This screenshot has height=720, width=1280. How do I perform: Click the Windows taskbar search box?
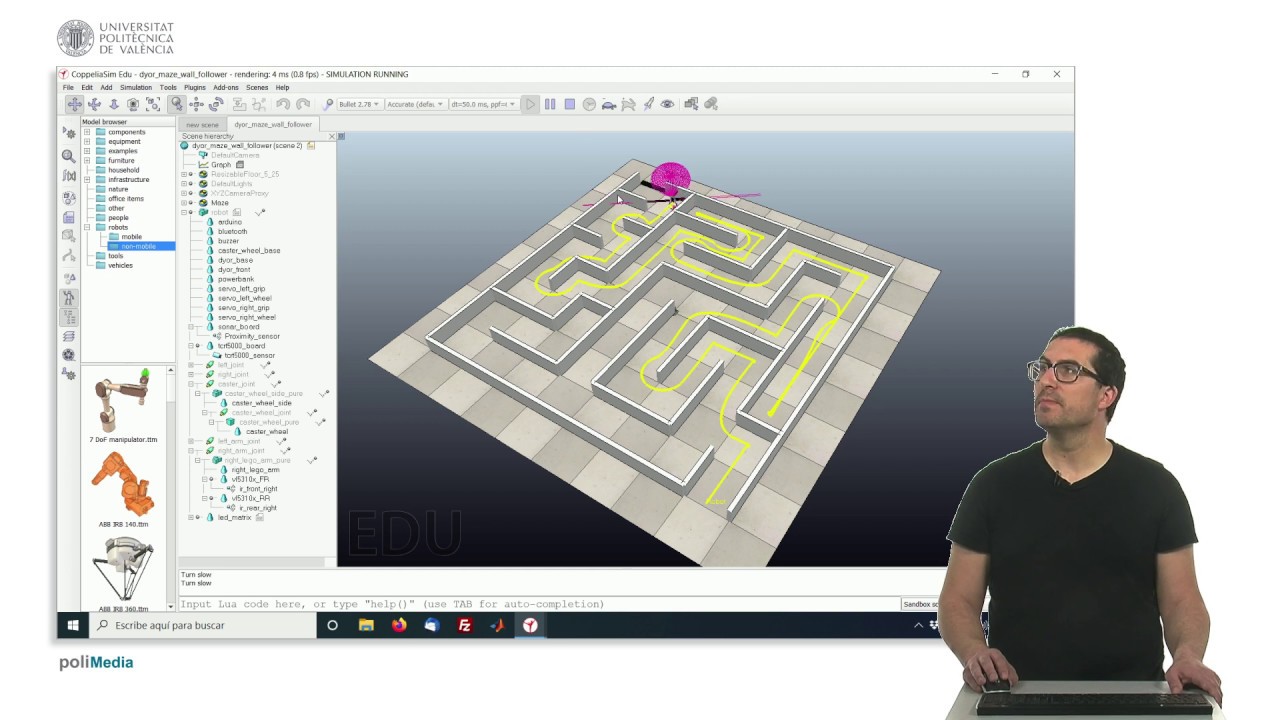203,625
